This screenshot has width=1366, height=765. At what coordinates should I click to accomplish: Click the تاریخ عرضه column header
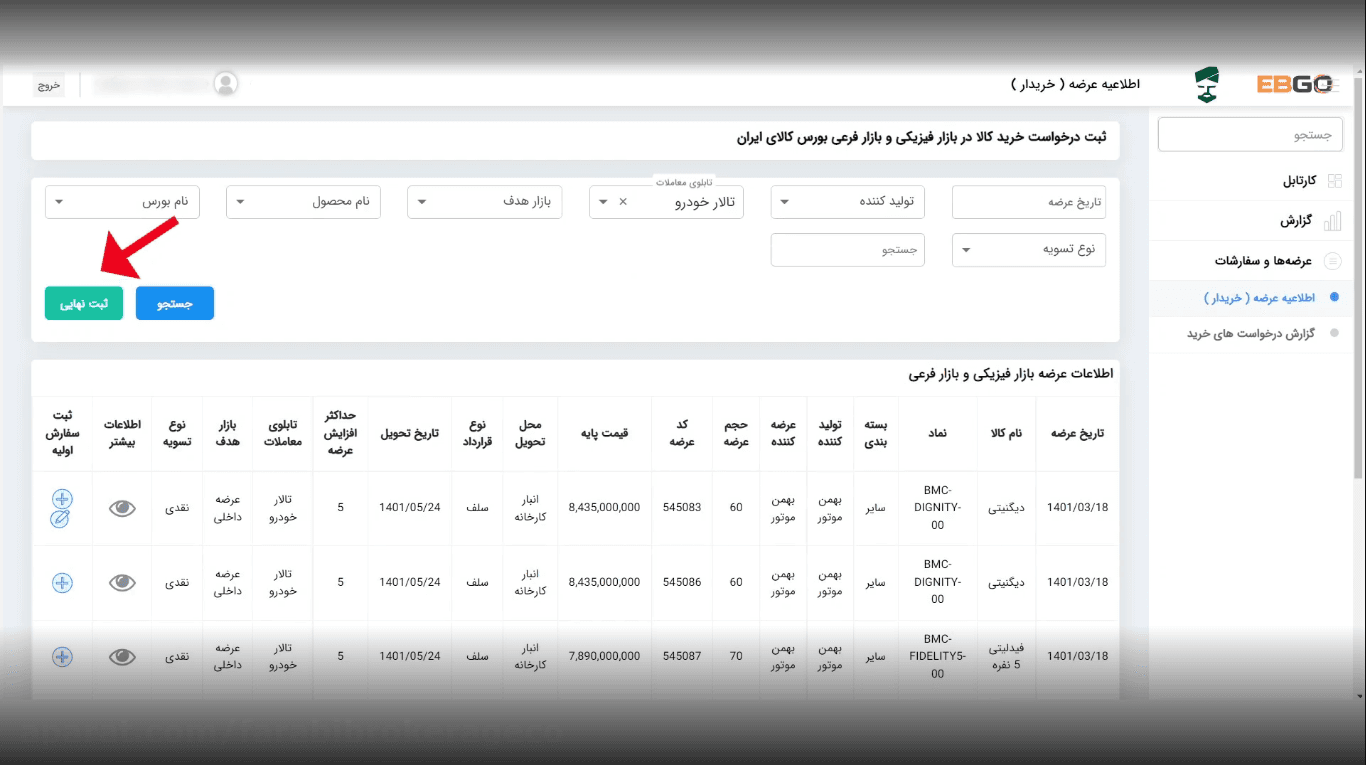click(1077, 434)
